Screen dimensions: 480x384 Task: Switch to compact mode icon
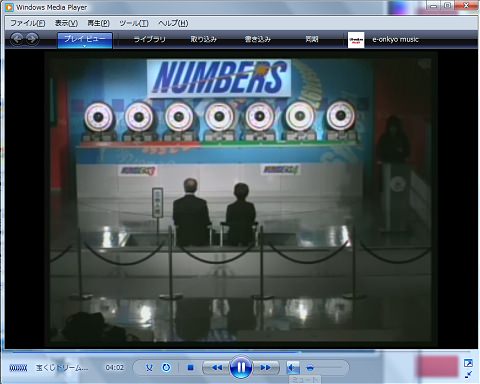pyautogui.click(x=468, y=374)
